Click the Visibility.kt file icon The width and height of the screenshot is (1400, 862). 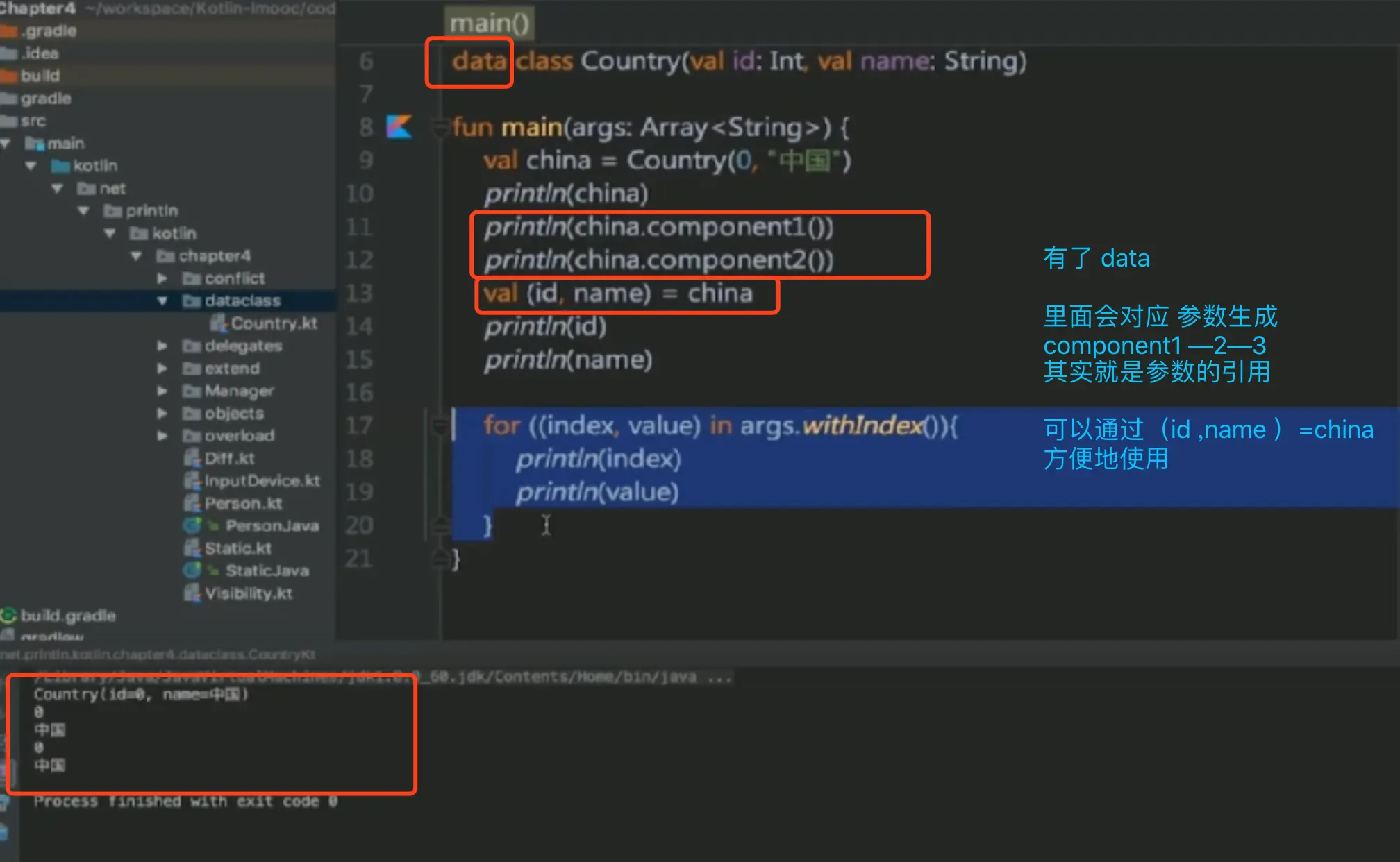pos(192,593)
